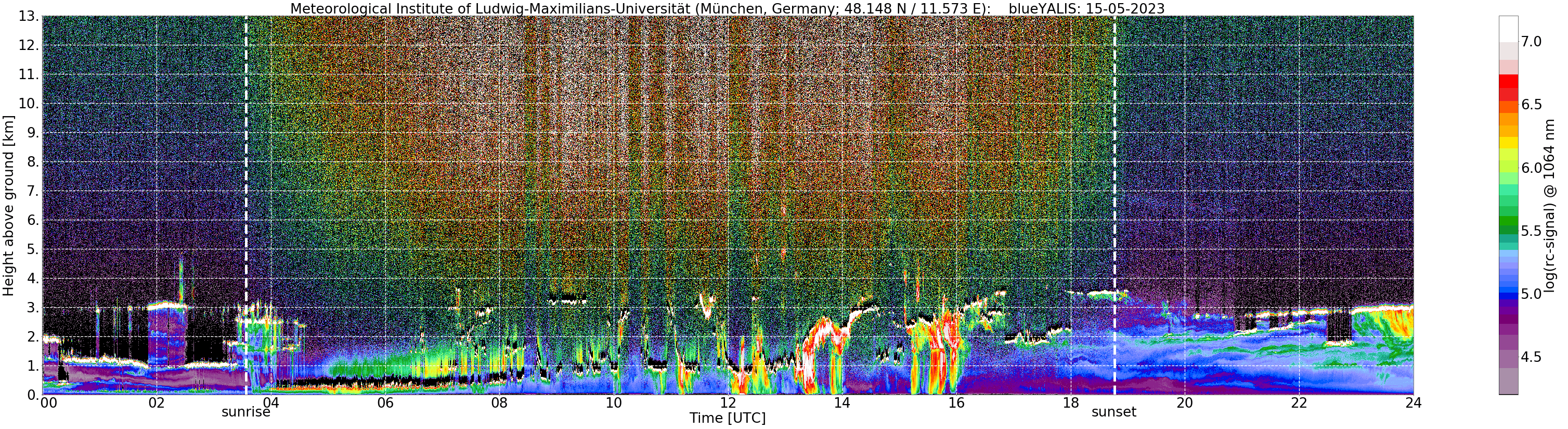Image resolution: width=1568 pixels, height=429 pixels.
Task: Click the height tick label '0.'
Action: click(x=33, y=395)
